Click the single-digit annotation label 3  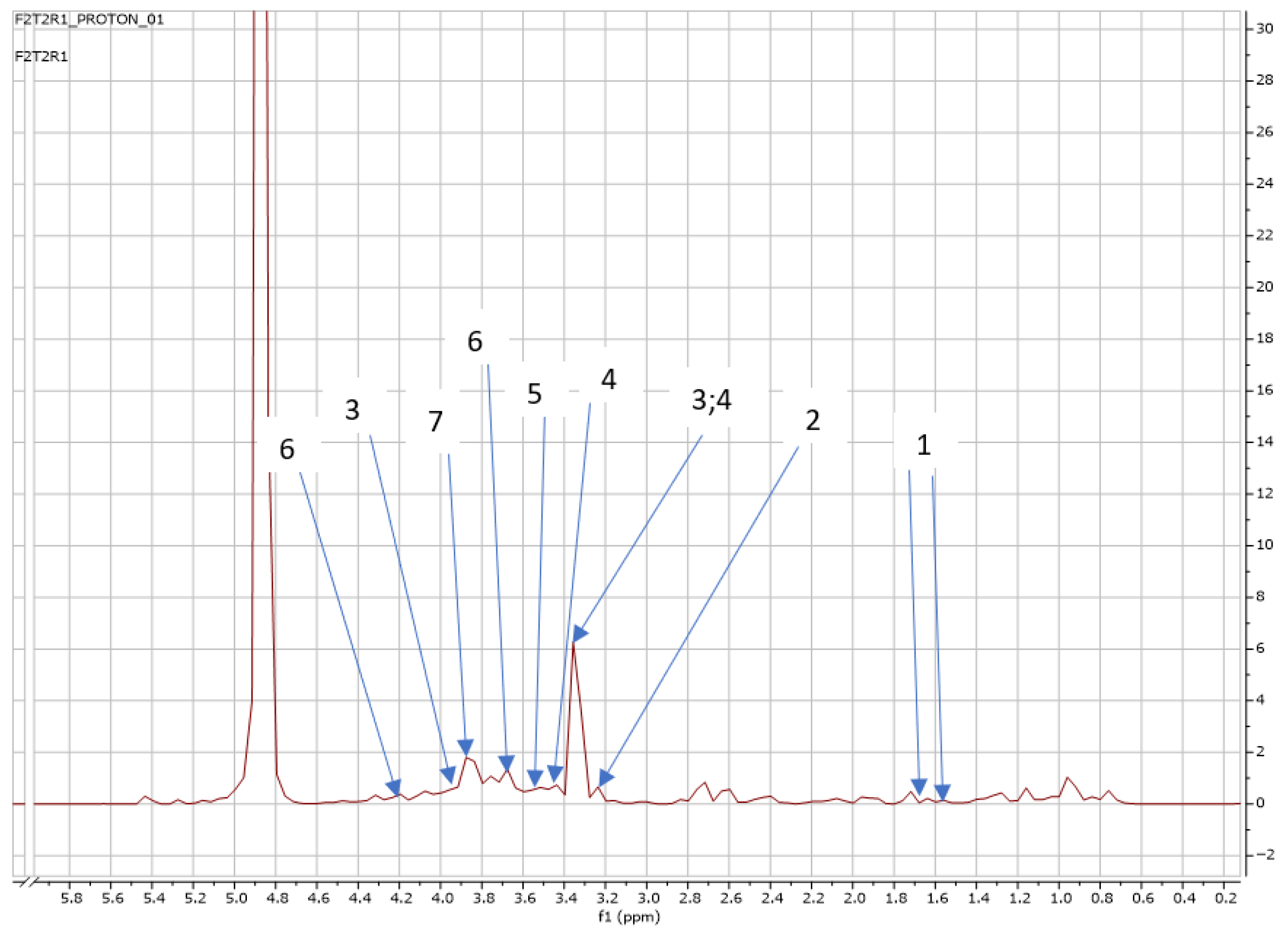352,410
